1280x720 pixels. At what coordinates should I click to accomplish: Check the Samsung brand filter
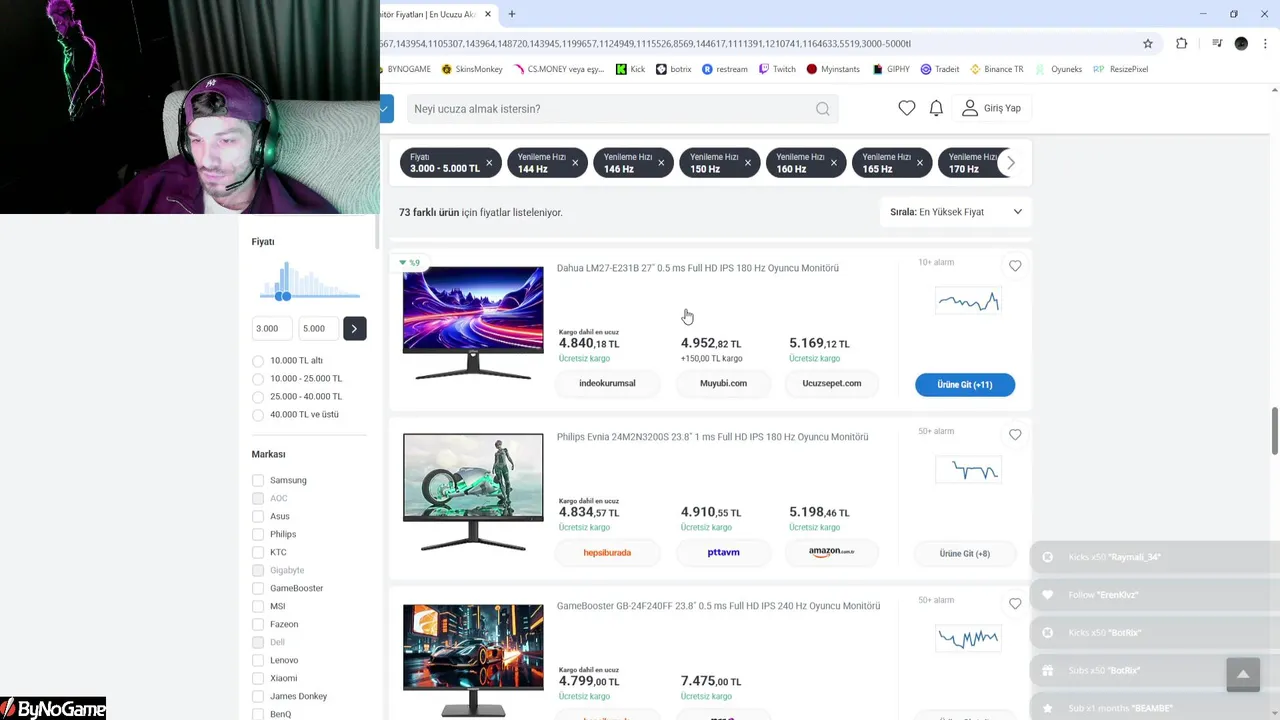258,480
